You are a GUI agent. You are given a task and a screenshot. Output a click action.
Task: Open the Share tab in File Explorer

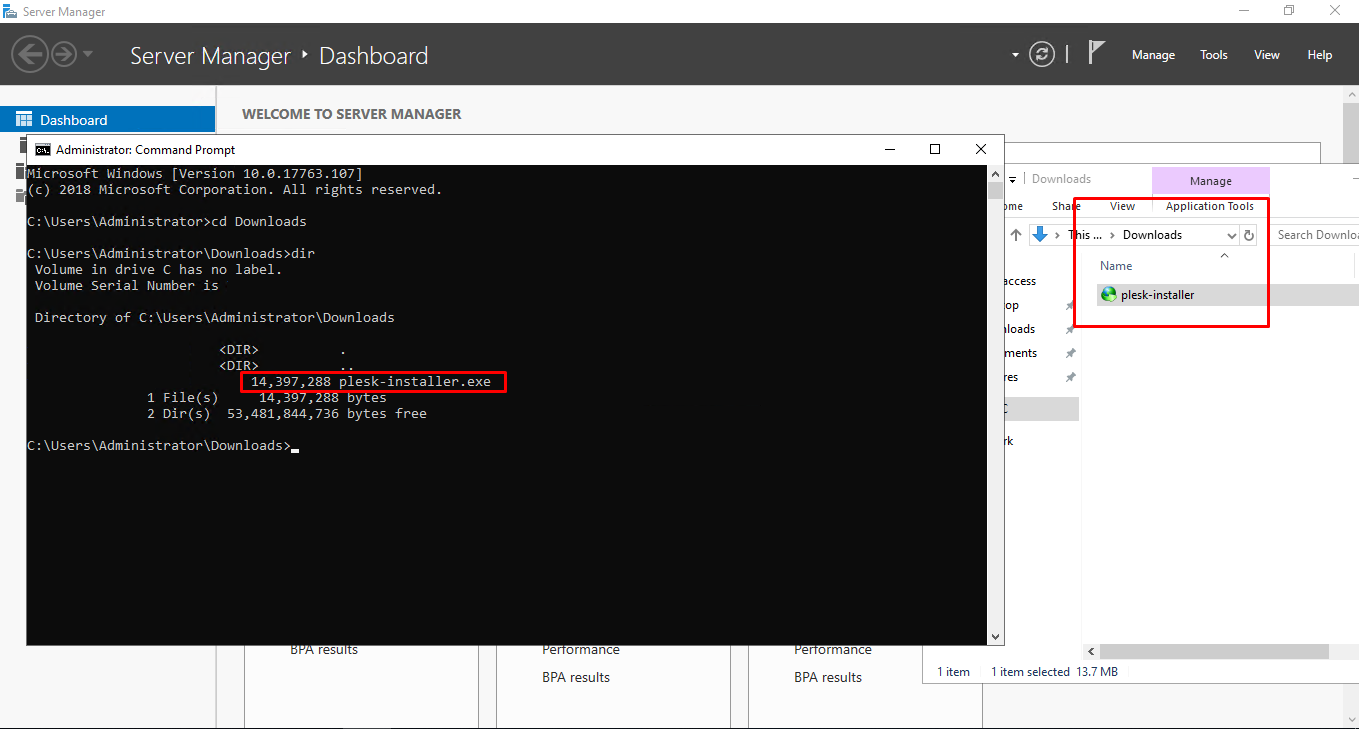[1066, 206]
